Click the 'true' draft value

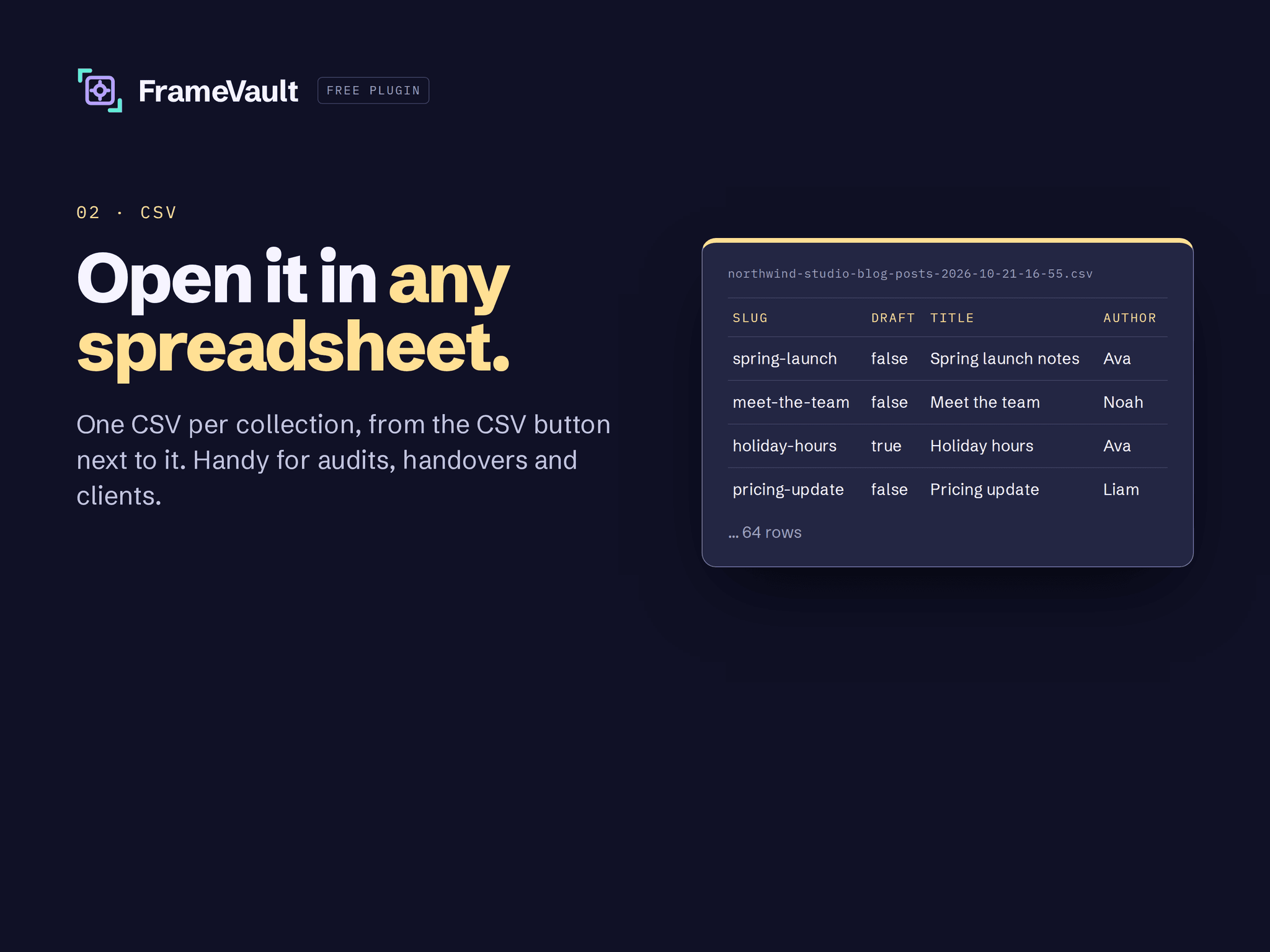point(886,446)
